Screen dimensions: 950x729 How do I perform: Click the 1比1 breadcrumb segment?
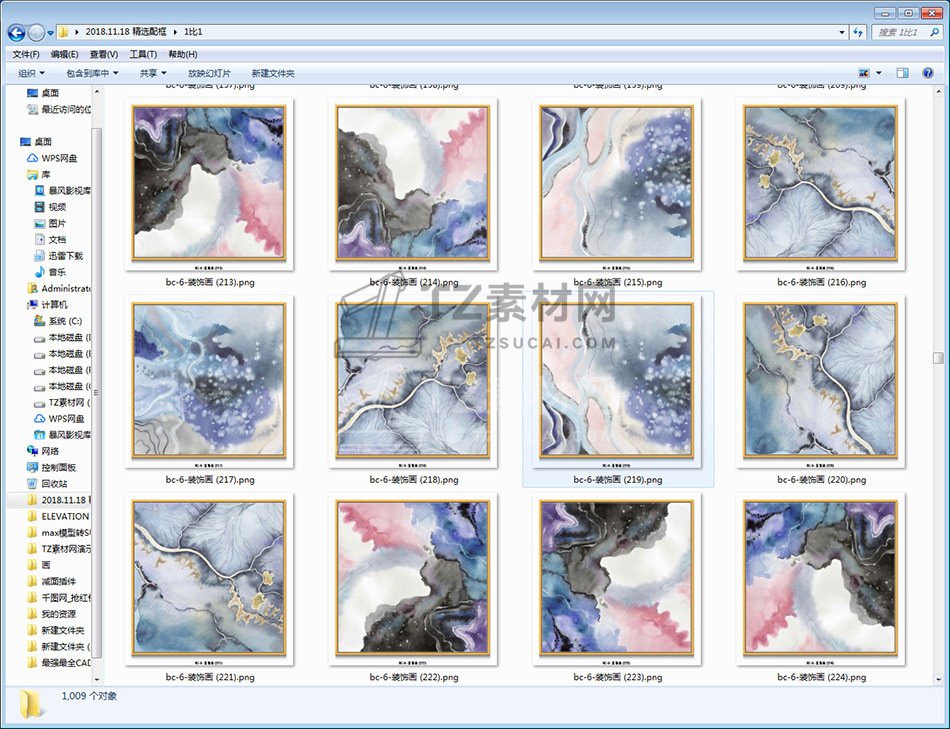coord(193,32)
